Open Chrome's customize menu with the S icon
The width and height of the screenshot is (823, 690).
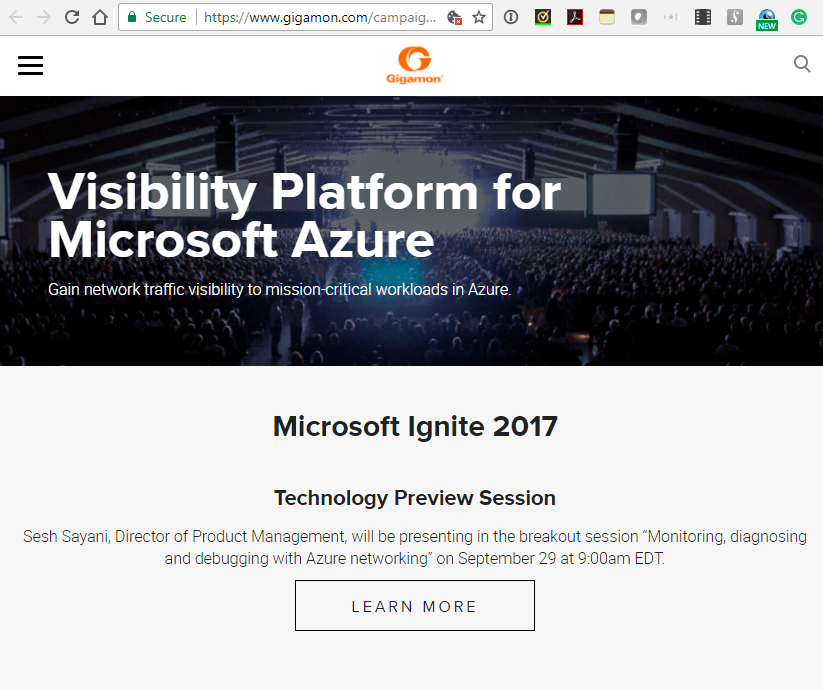[x=734, y=17]
